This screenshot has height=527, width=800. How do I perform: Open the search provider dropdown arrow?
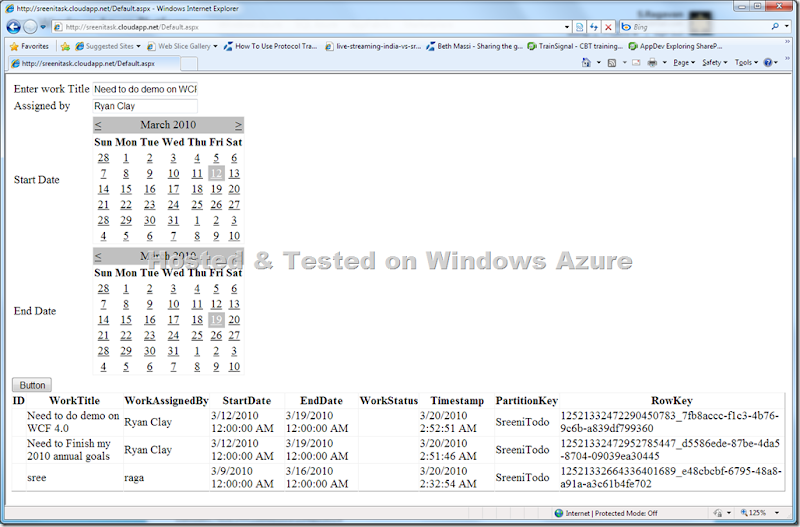(x=787, y=27)
